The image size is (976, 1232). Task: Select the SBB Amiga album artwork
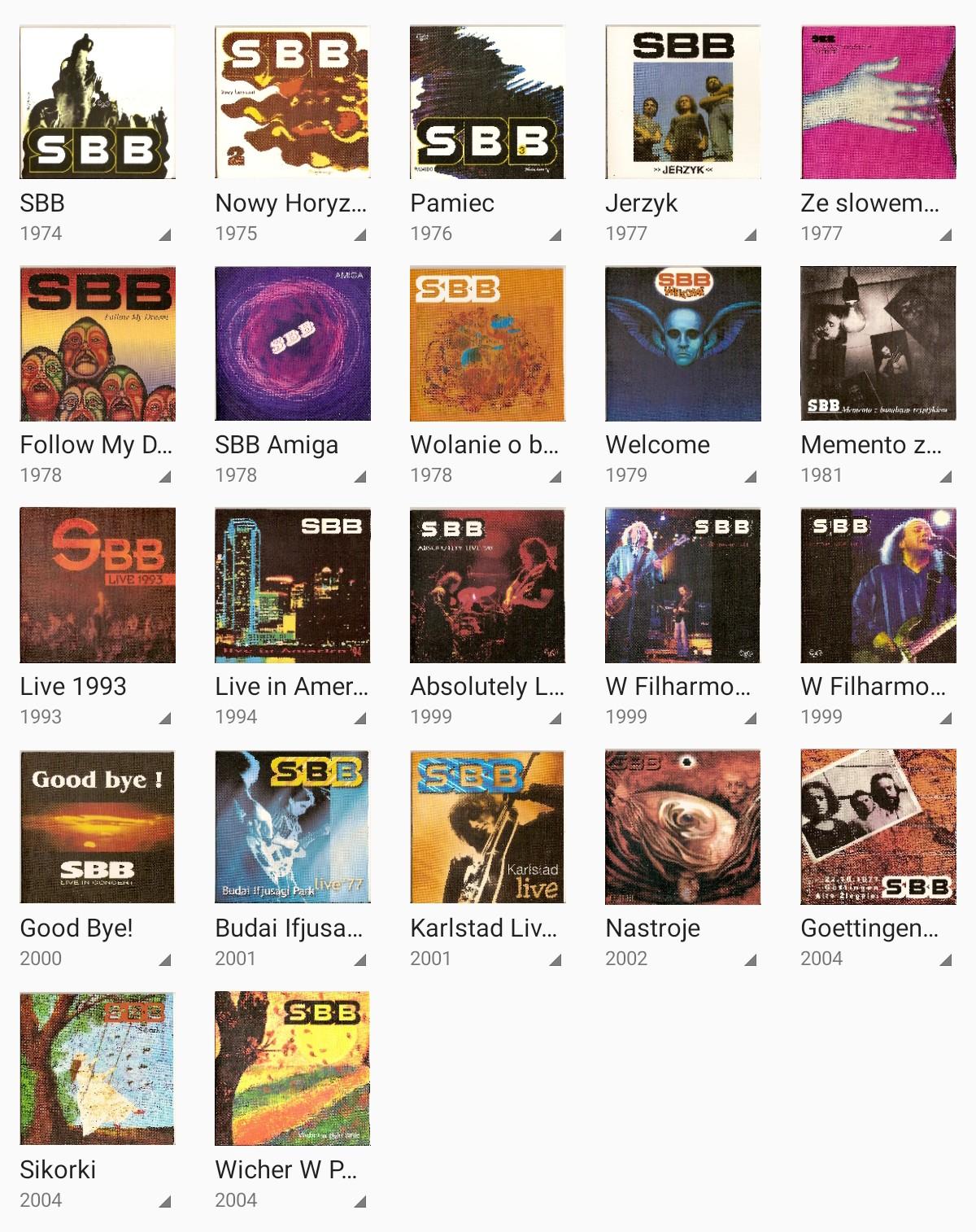pos(293,343)
